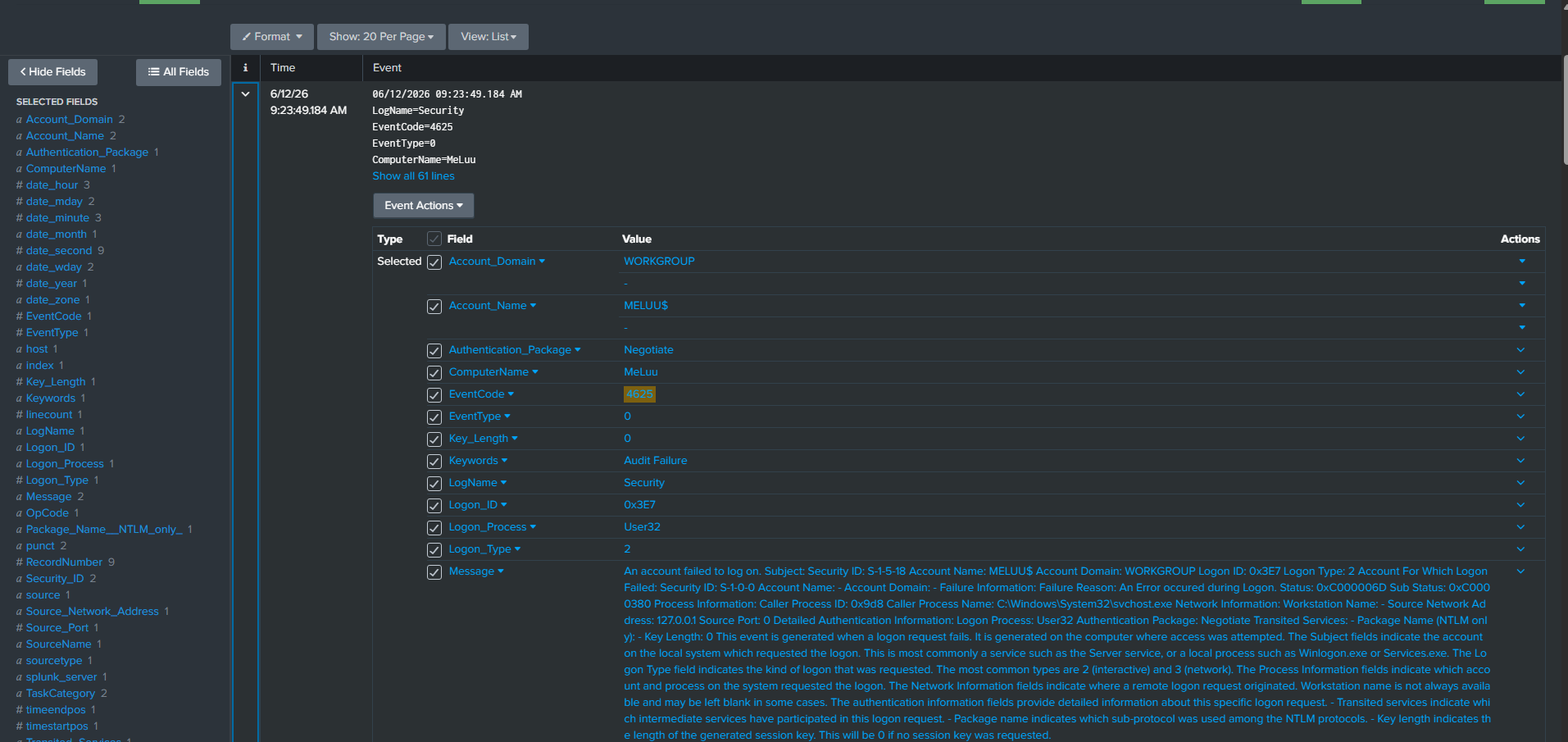Image resolution: width=1568 pixels, height=742 pixels.
Task: Uncheck the Key_Length field checkbox
Action: tap(434, 439)
